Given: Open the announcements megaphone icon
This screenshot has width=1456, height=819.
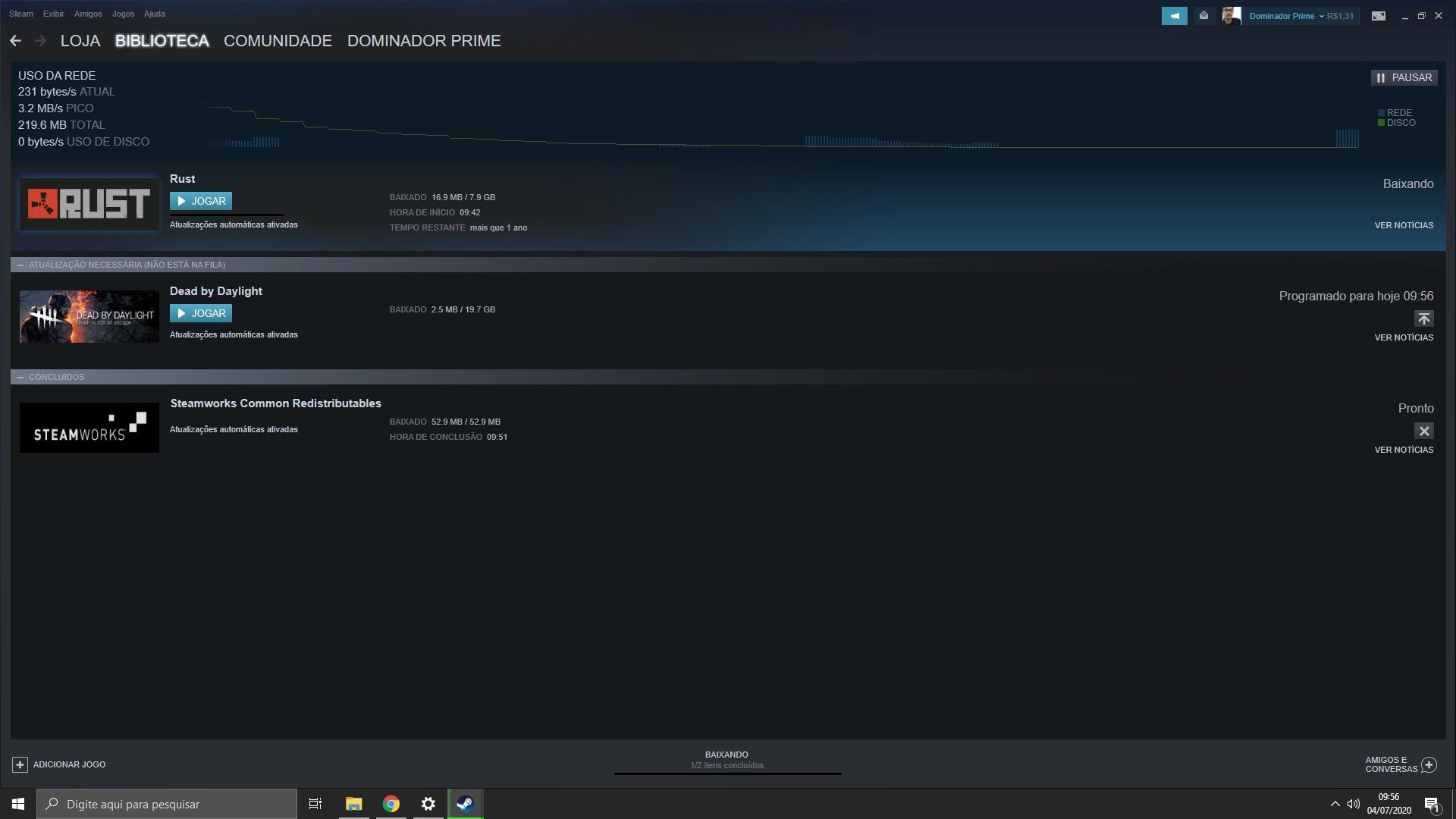Looking at the screenshot, I should (1174, 16).
